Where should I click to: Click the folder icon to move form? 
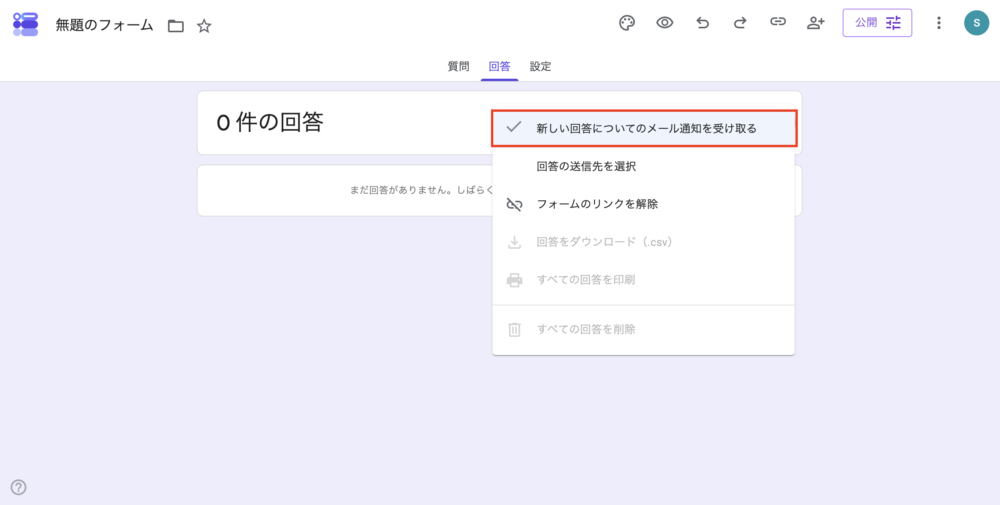pyautogui.click(x=175, y=26)
